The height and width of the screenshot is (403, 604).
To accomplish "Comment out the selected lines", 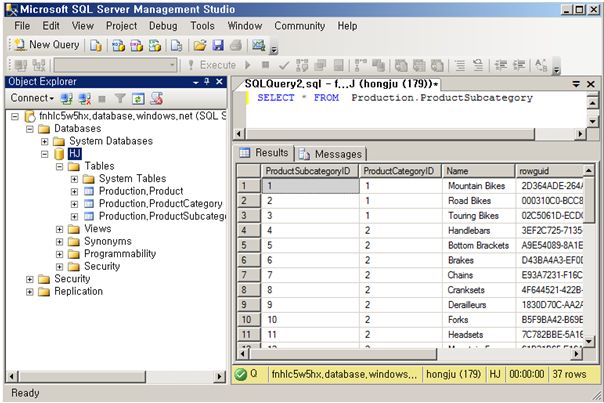I will coord(460,65).
